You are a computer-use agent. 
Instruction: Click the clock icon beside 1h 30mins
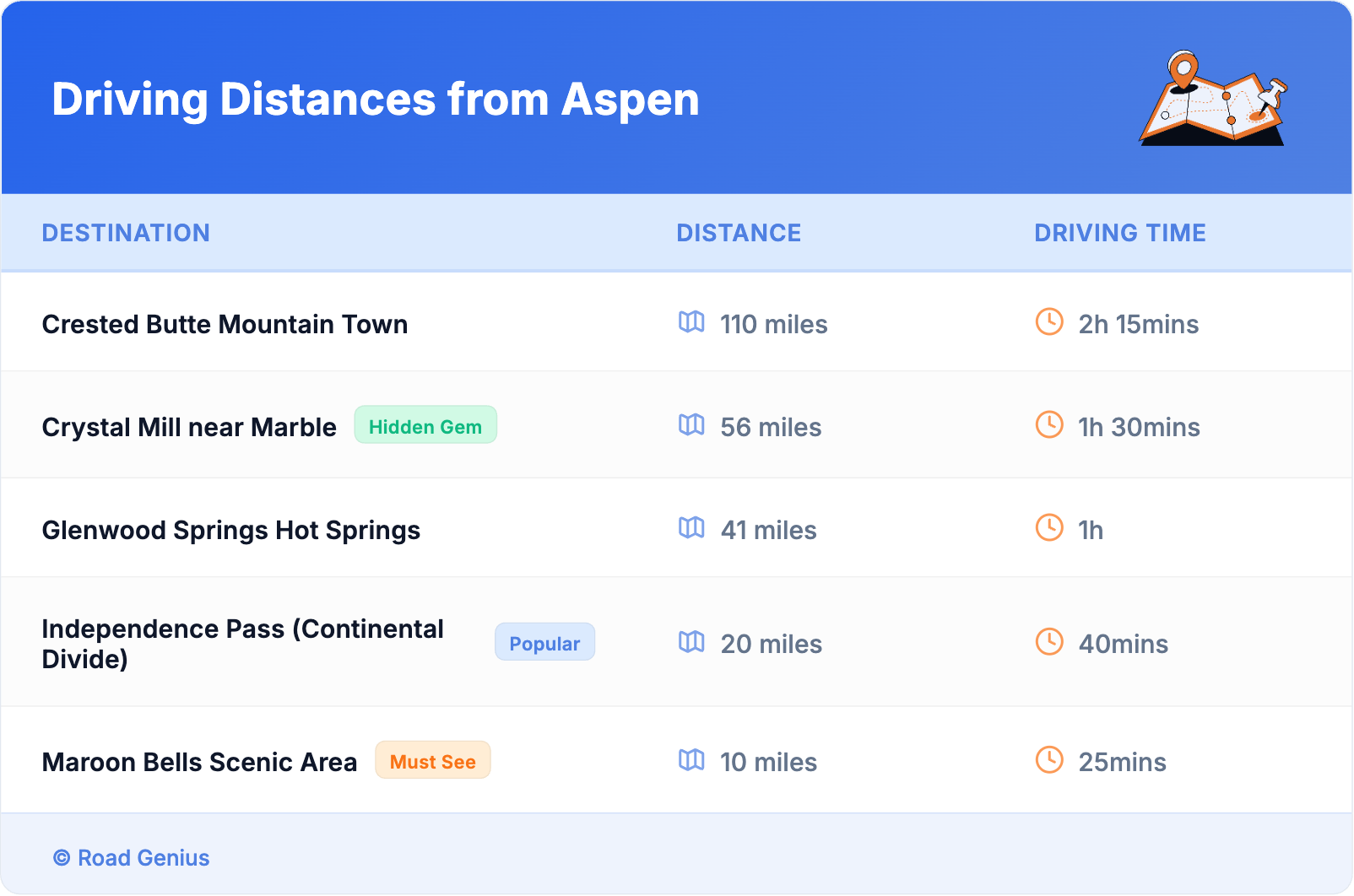click(1049, 425)
